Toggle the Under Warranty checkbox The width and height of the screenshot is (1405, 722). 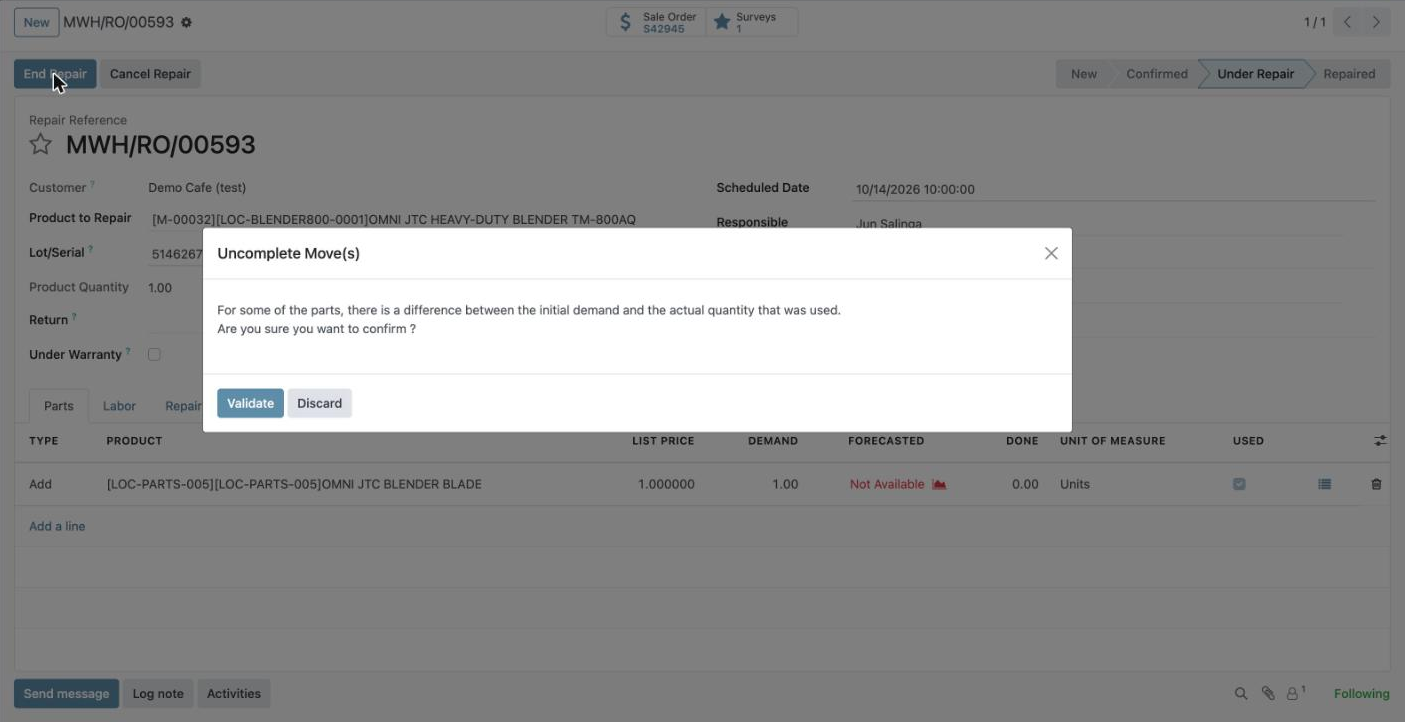(x=154, y=354)
